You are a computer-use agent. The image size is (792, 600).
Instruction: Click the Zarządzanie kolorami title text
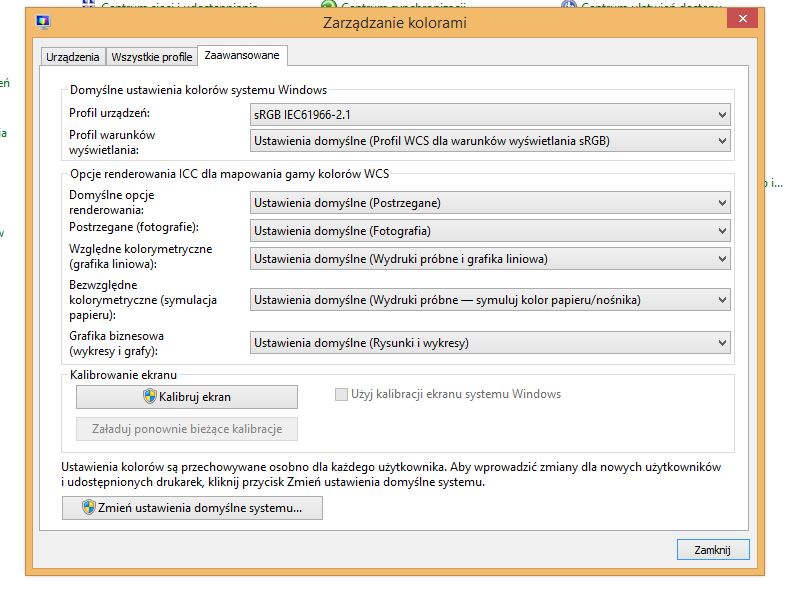click(395, 23)
